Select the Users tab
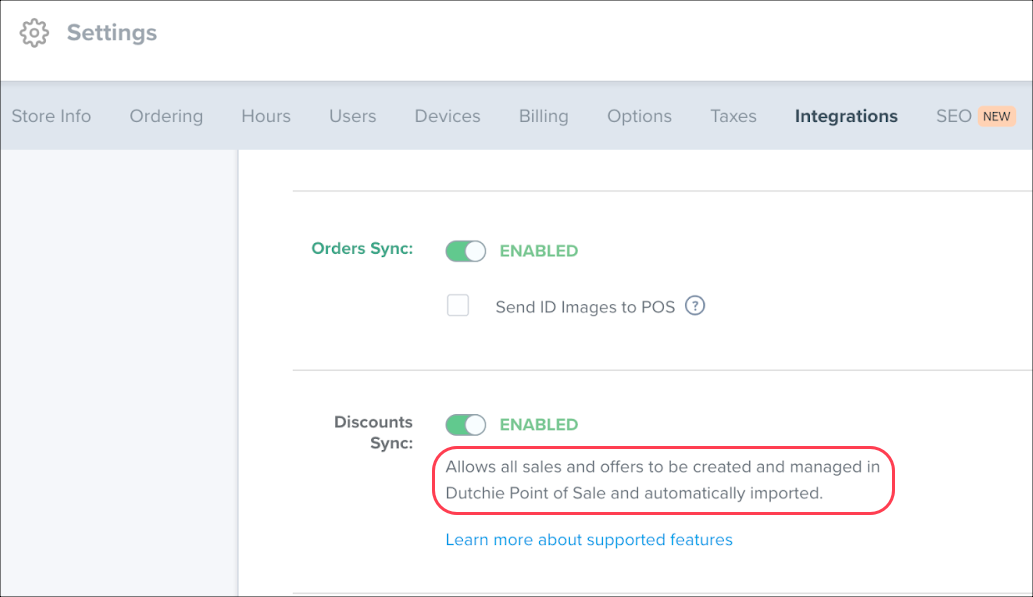This screenshot has width=1033, height=597. pos(352,116)
